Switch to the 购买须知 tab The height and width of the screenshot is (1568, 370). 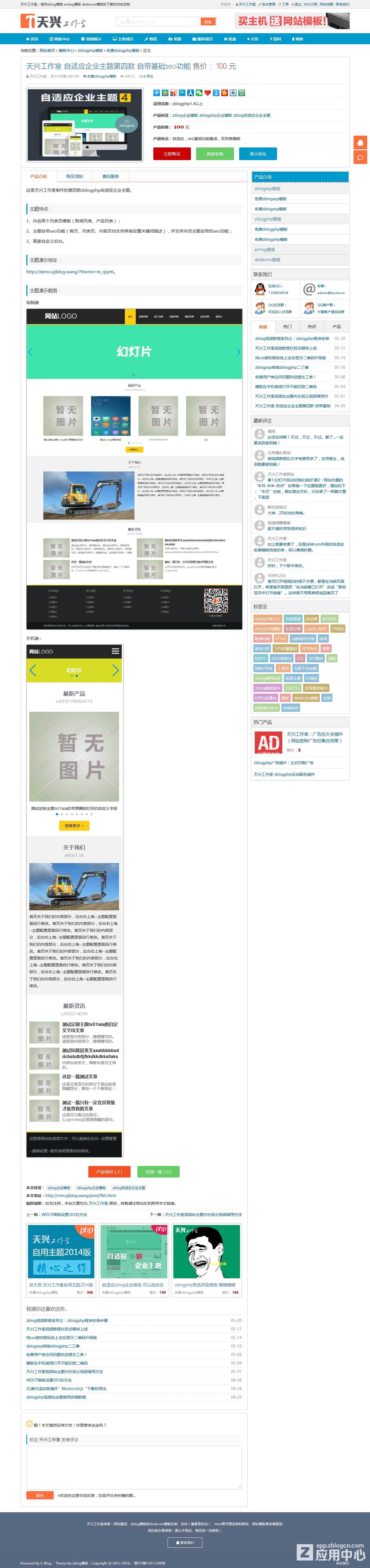75,177
